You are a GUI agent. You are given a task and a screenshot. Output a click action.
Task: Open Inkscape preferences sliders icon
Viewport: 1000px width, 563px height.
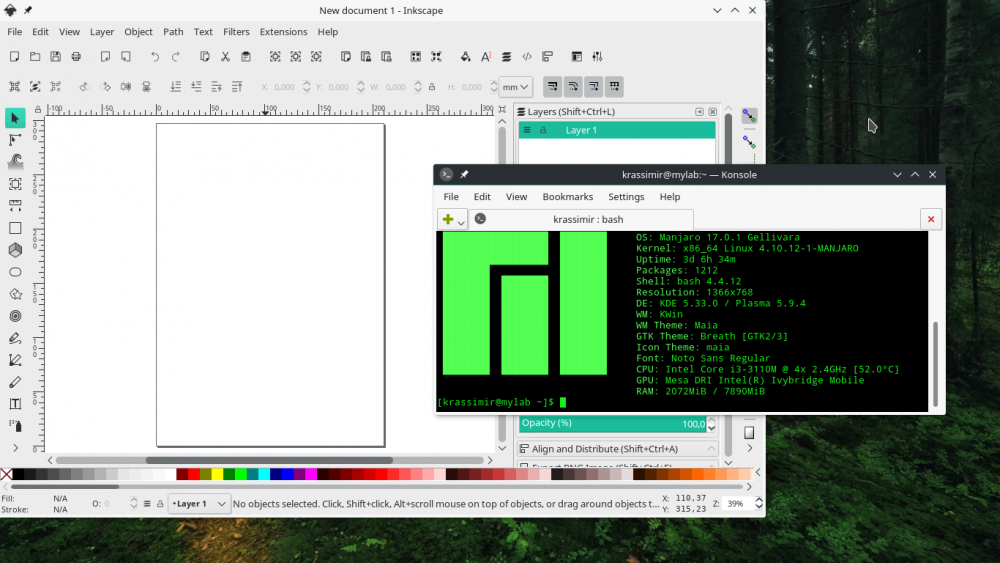[597, 57]
